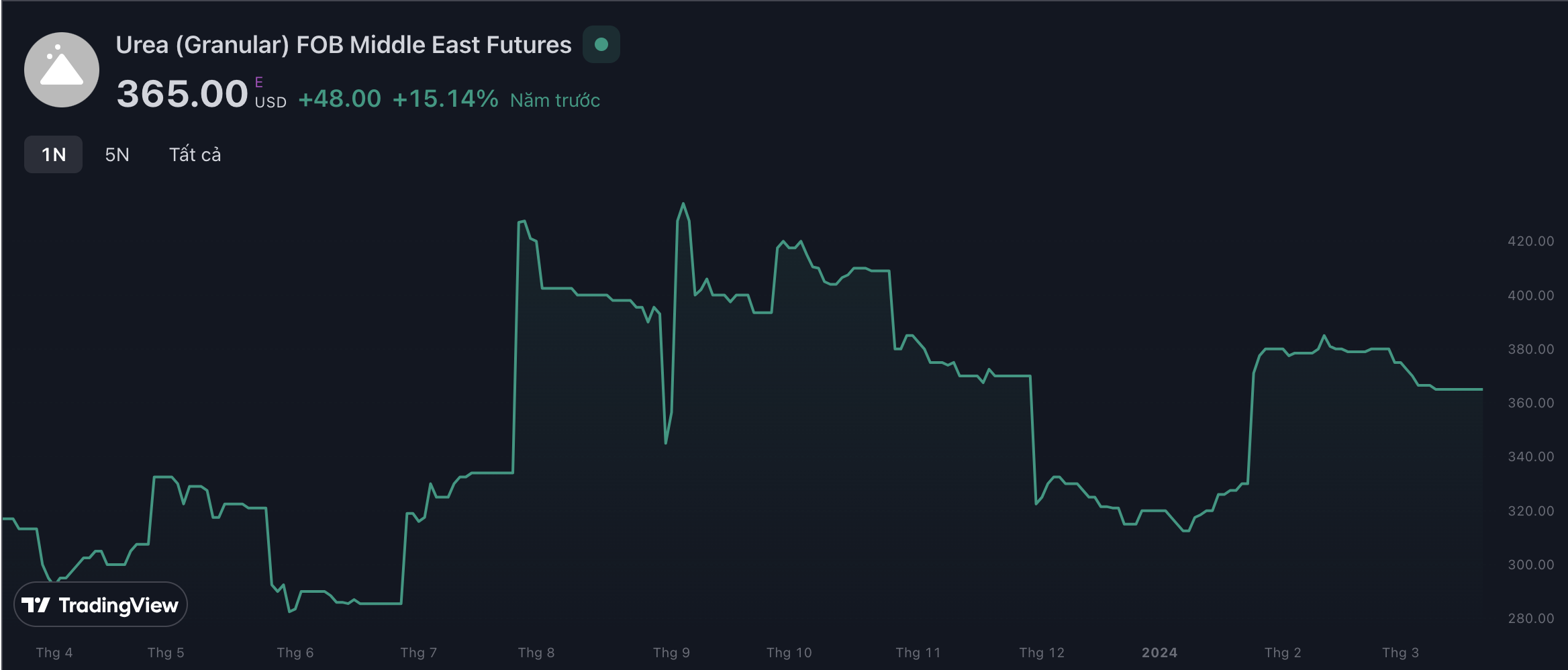The image size is (1568, 670).
Task: Click the 400.00 price axis label
Action: [1530, 295]
